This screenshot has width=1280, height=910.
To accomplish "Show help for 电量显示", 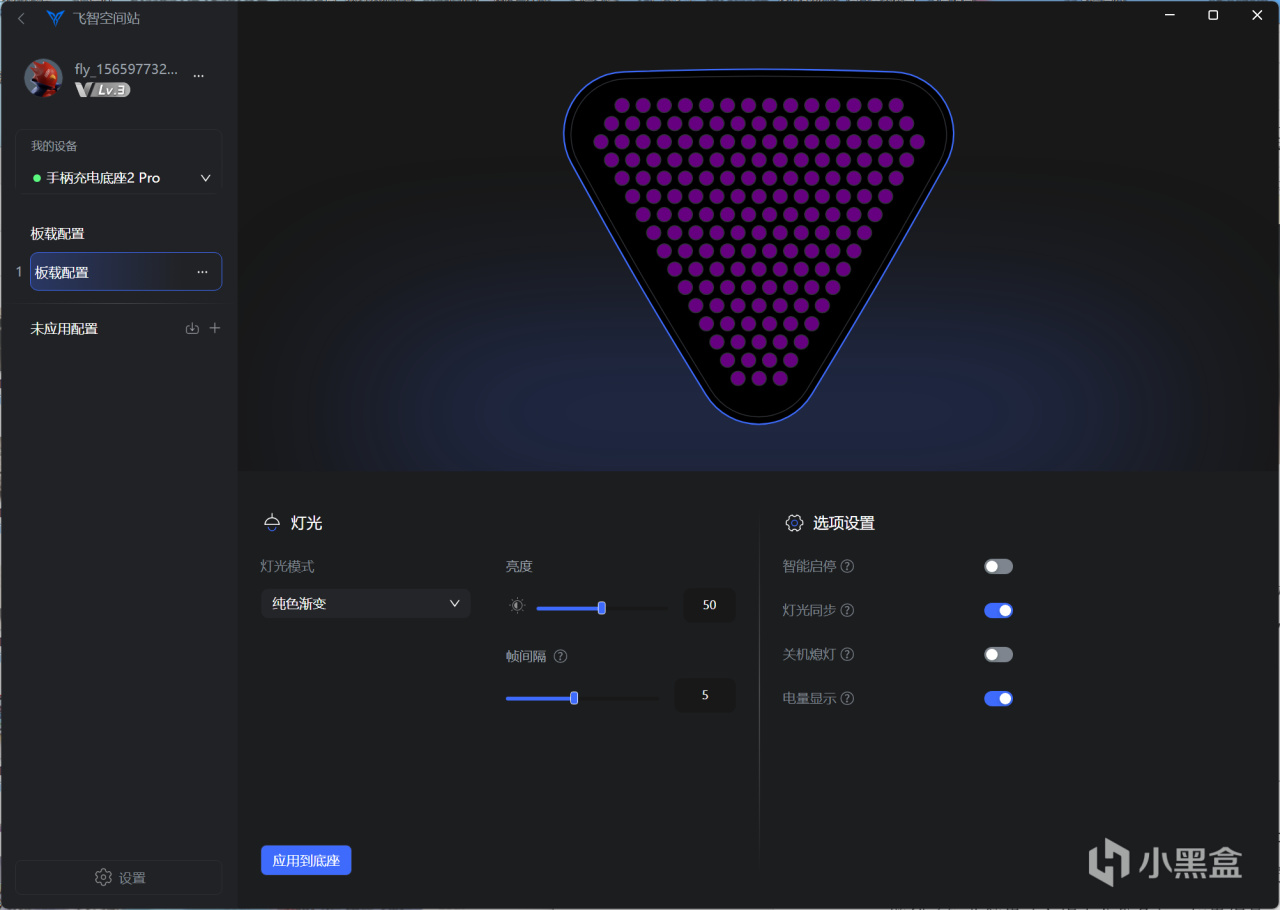I will [x=847, y=698].
